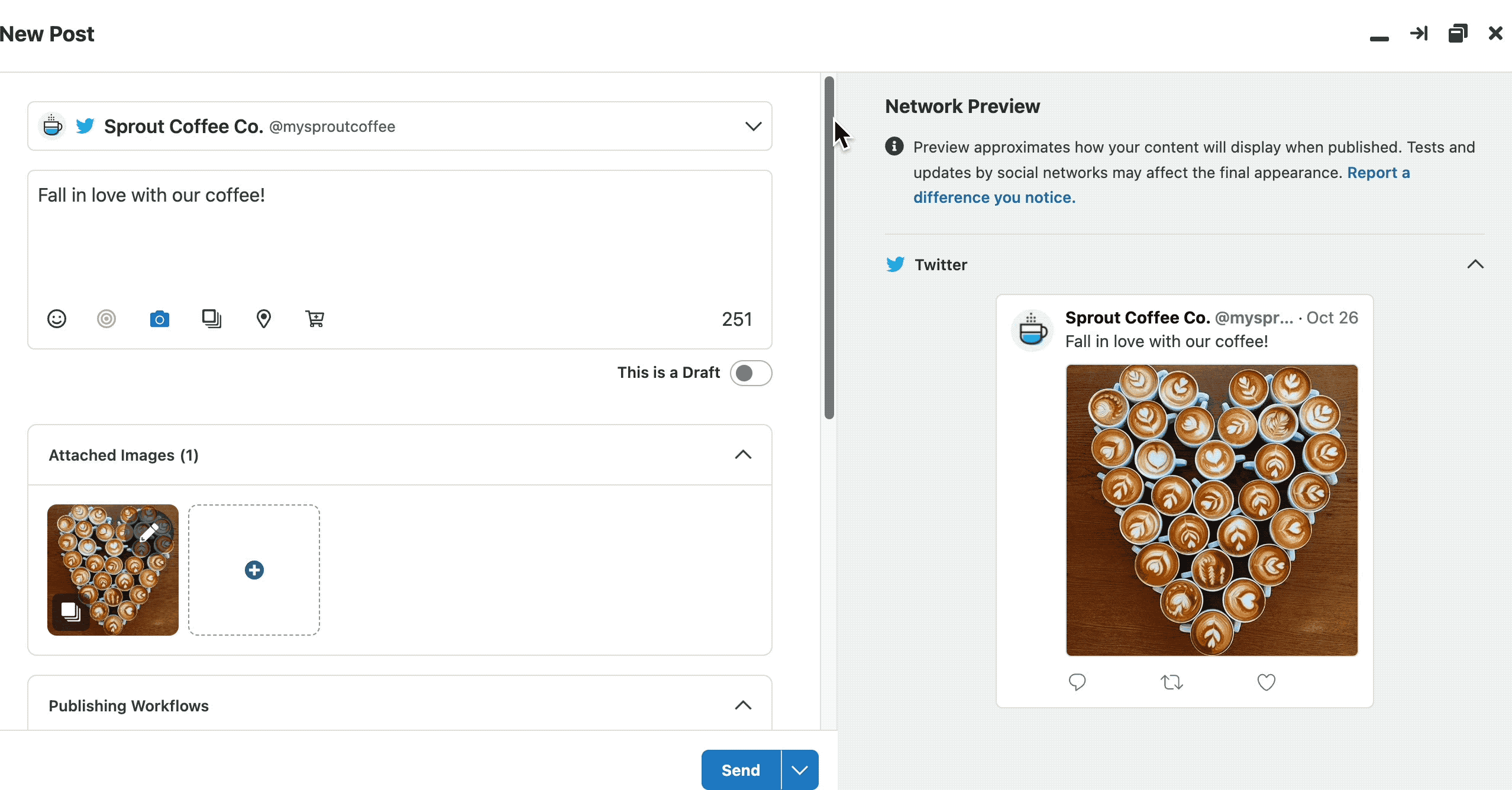Add another image with plus icon

(254, 570)
